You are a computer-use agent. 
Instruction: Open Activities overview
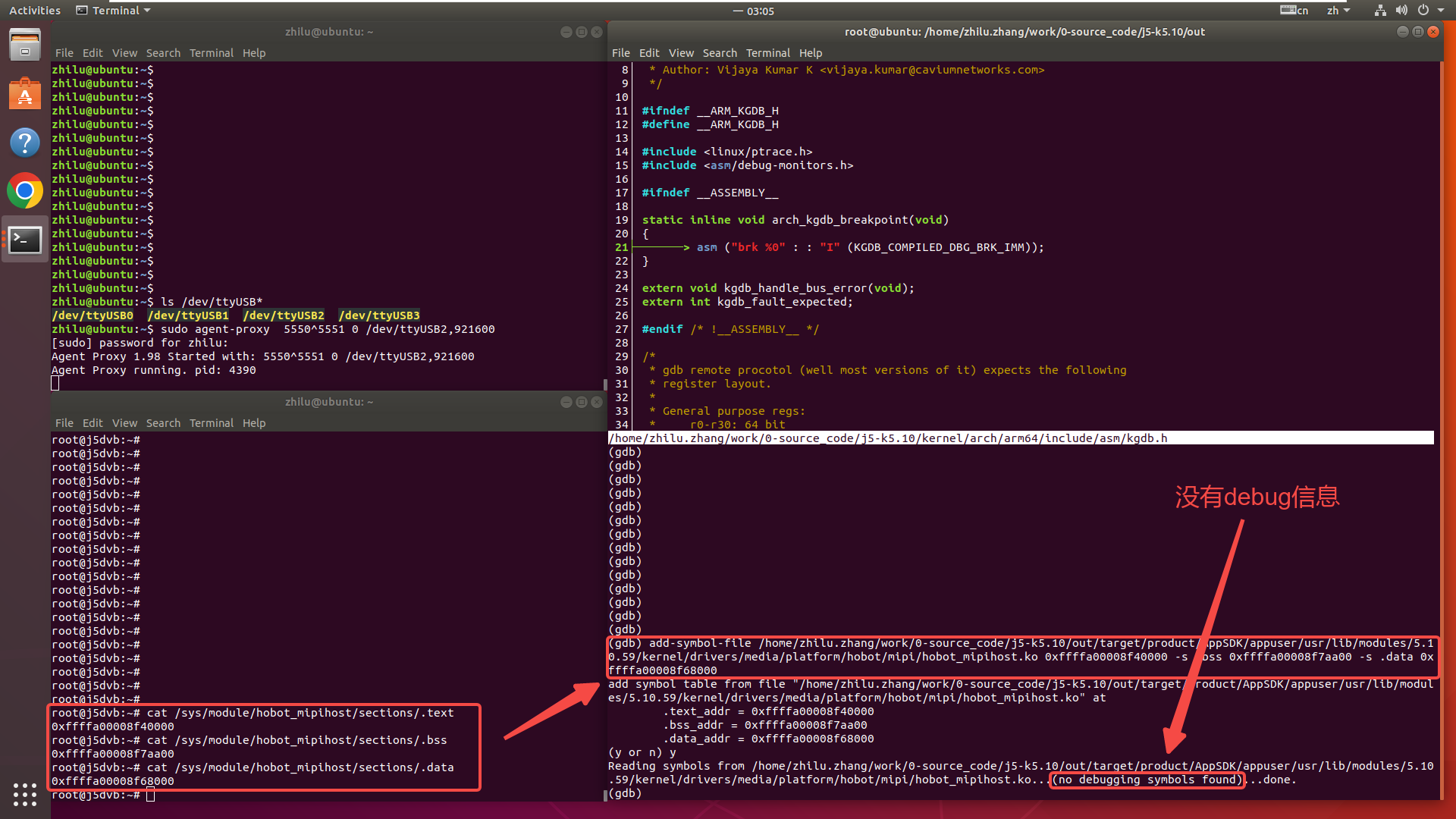click(35, 11)
